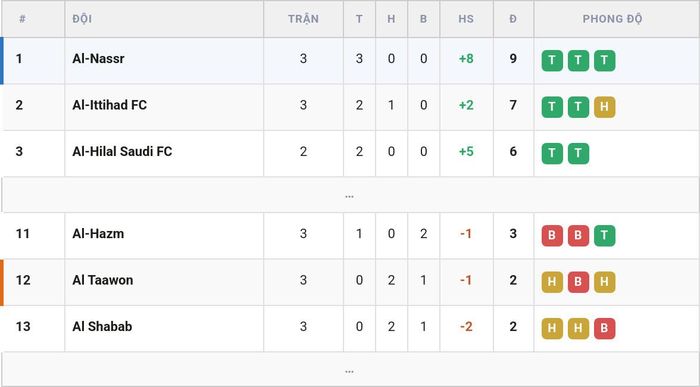Viewport: 700px width, 387px height.
Task: Expand hidden rows between Al-Hilal and Al-Hazm
Action: (350, 195)
